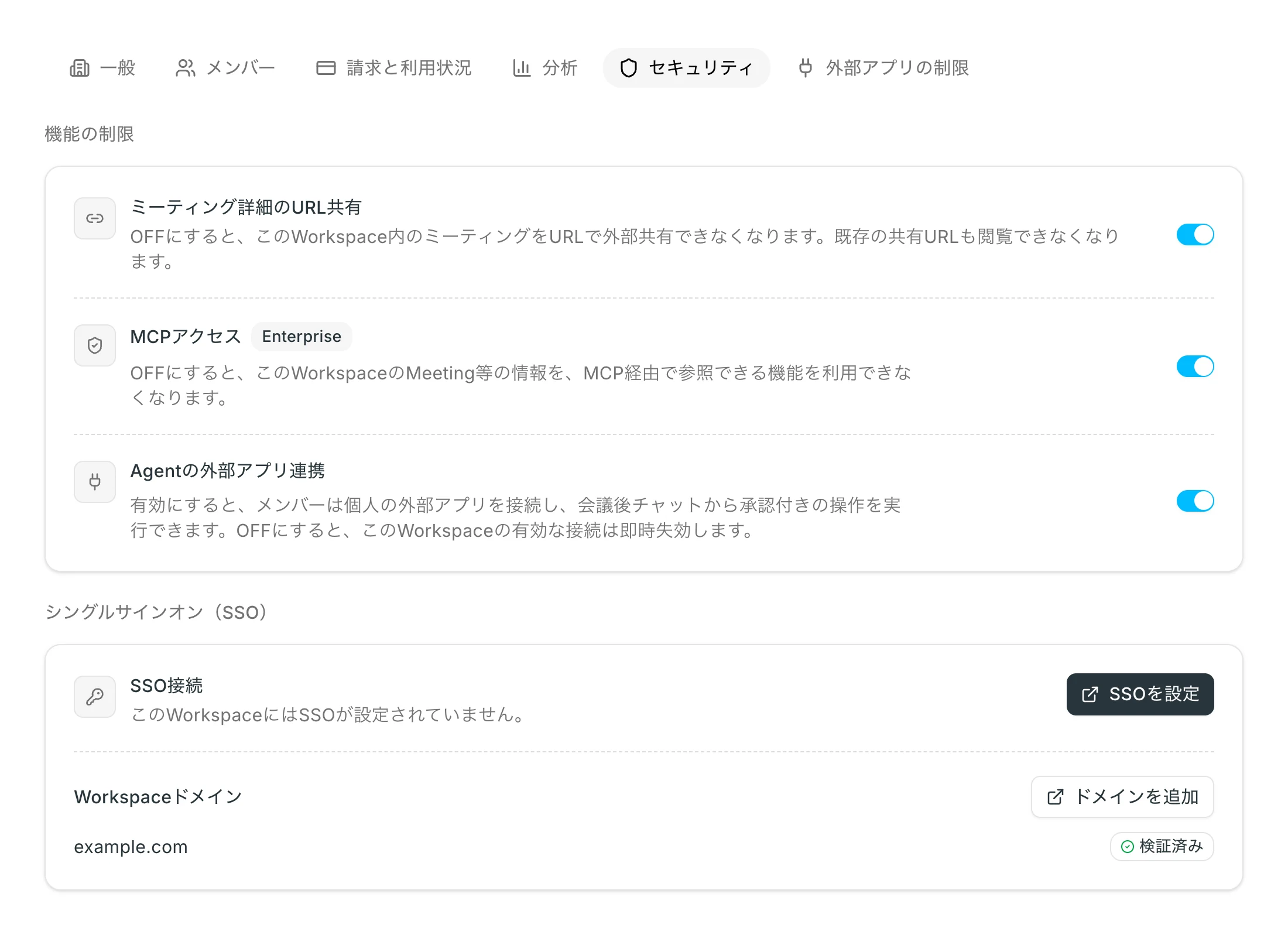
Task: Go to the 分析 tab
Action: pyautogui.click(x=545, y=68)
